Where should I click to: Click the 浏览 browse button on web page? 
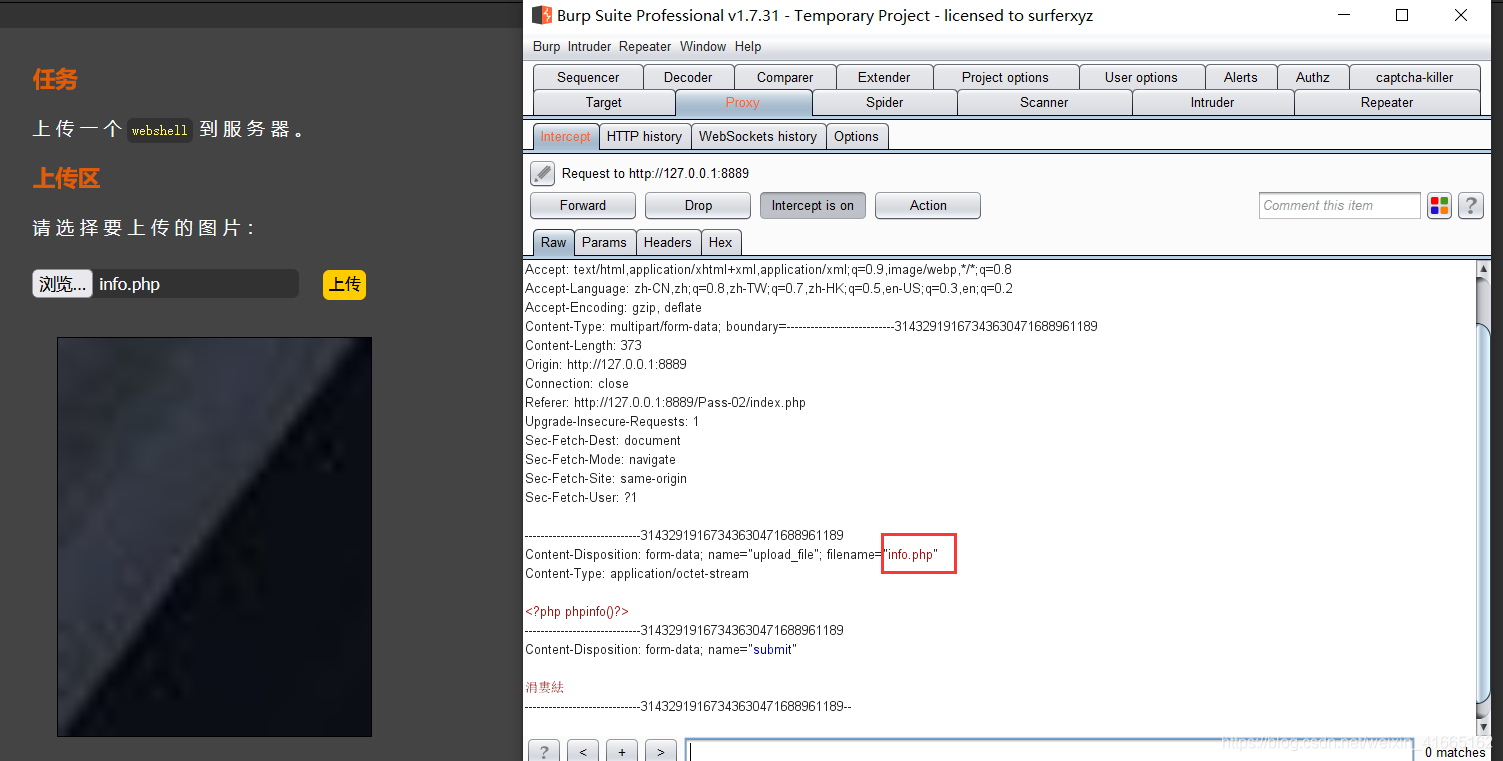(62, 284)
